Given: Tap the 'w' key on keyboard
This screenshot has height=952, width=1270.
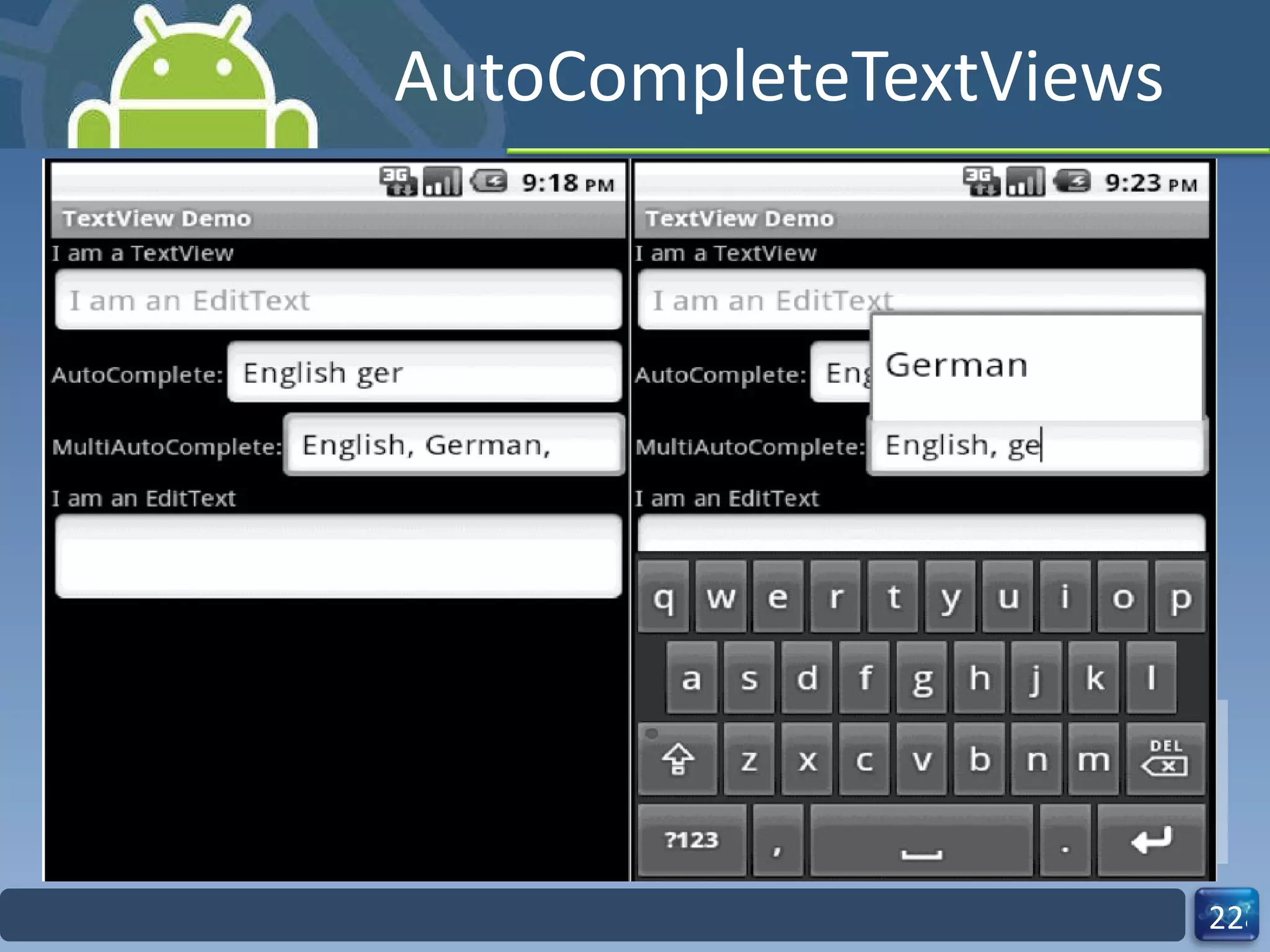Looking at the screenshot, I should click(x=721, y=597).
